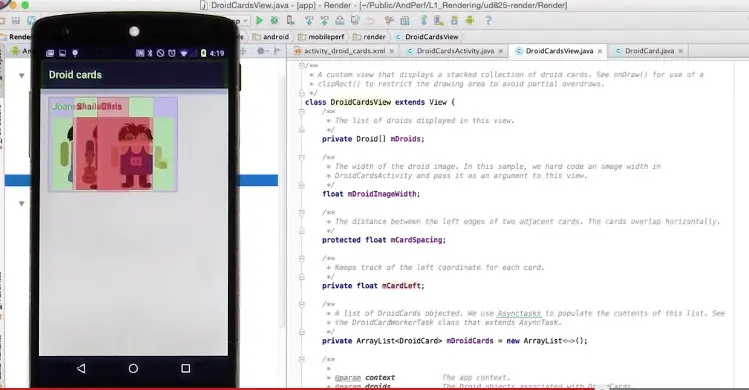
Task: Tap the phone's recent apps square button
Action: pyautogui.click(x=185, y=368)
